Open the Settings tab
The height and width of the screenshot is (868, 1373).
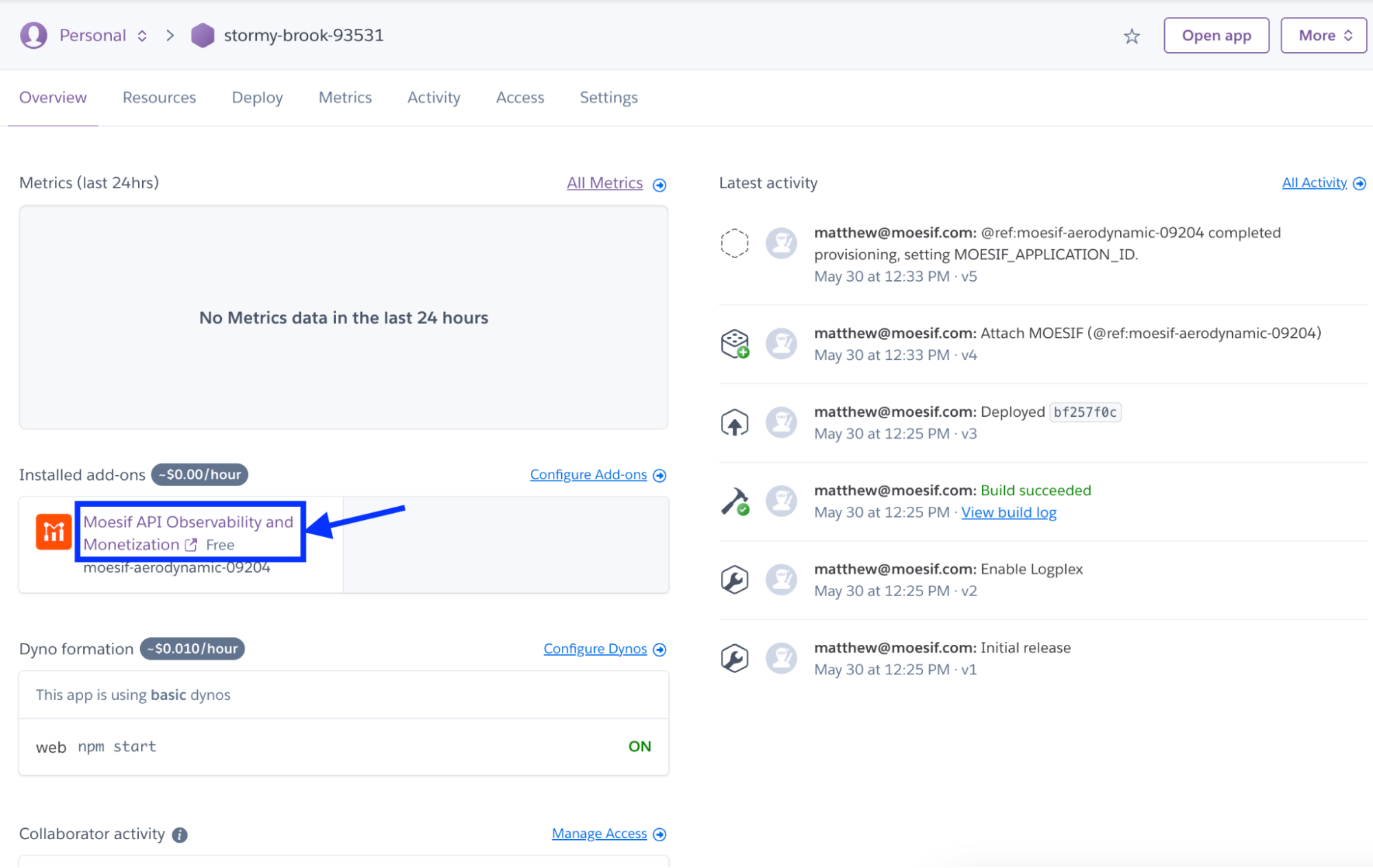609,98
